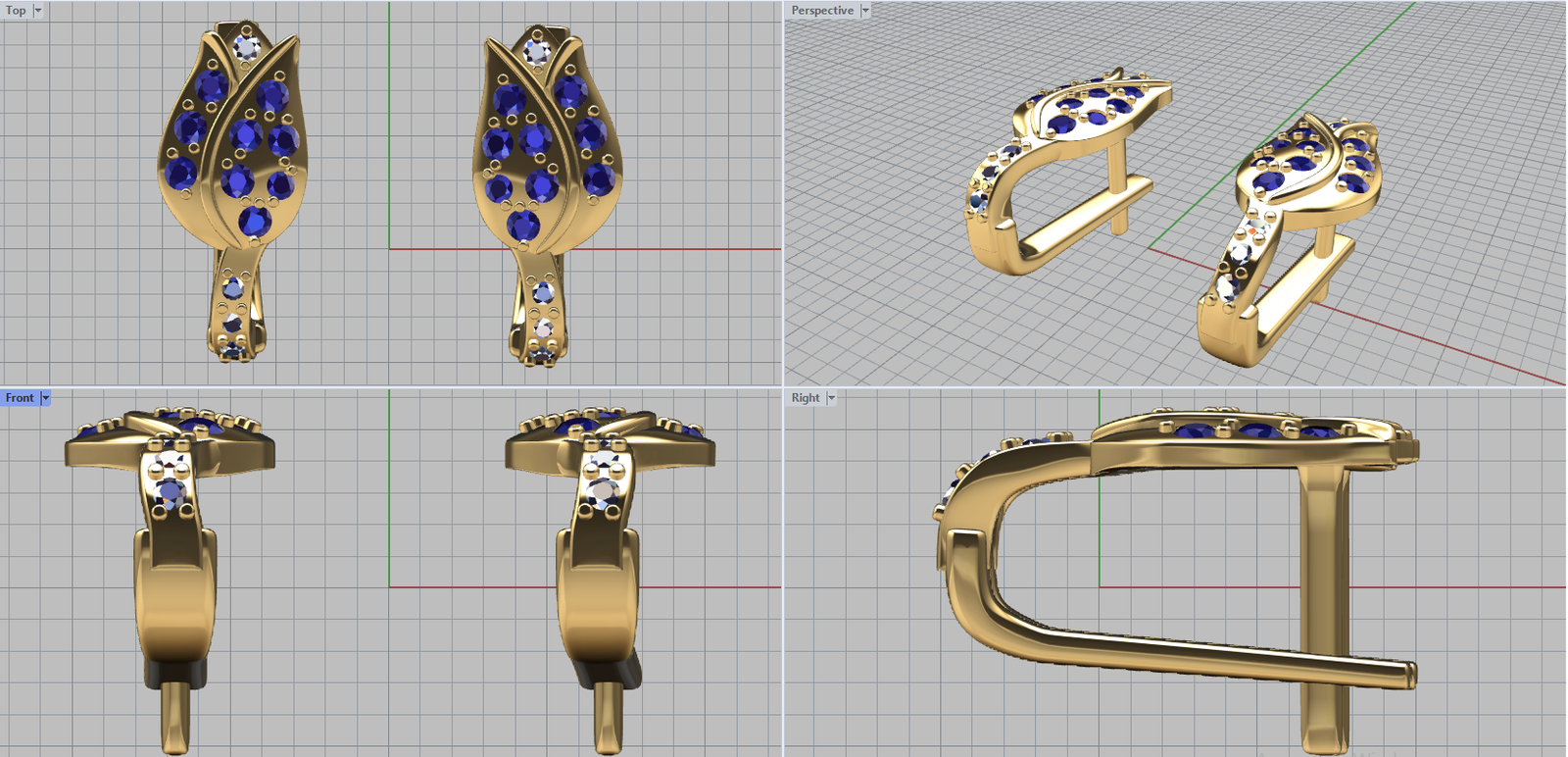Screen dimensions: 1568x757
Task: Click lowest blue sapphire on right Top-view earring
Action: coord(522,225)
